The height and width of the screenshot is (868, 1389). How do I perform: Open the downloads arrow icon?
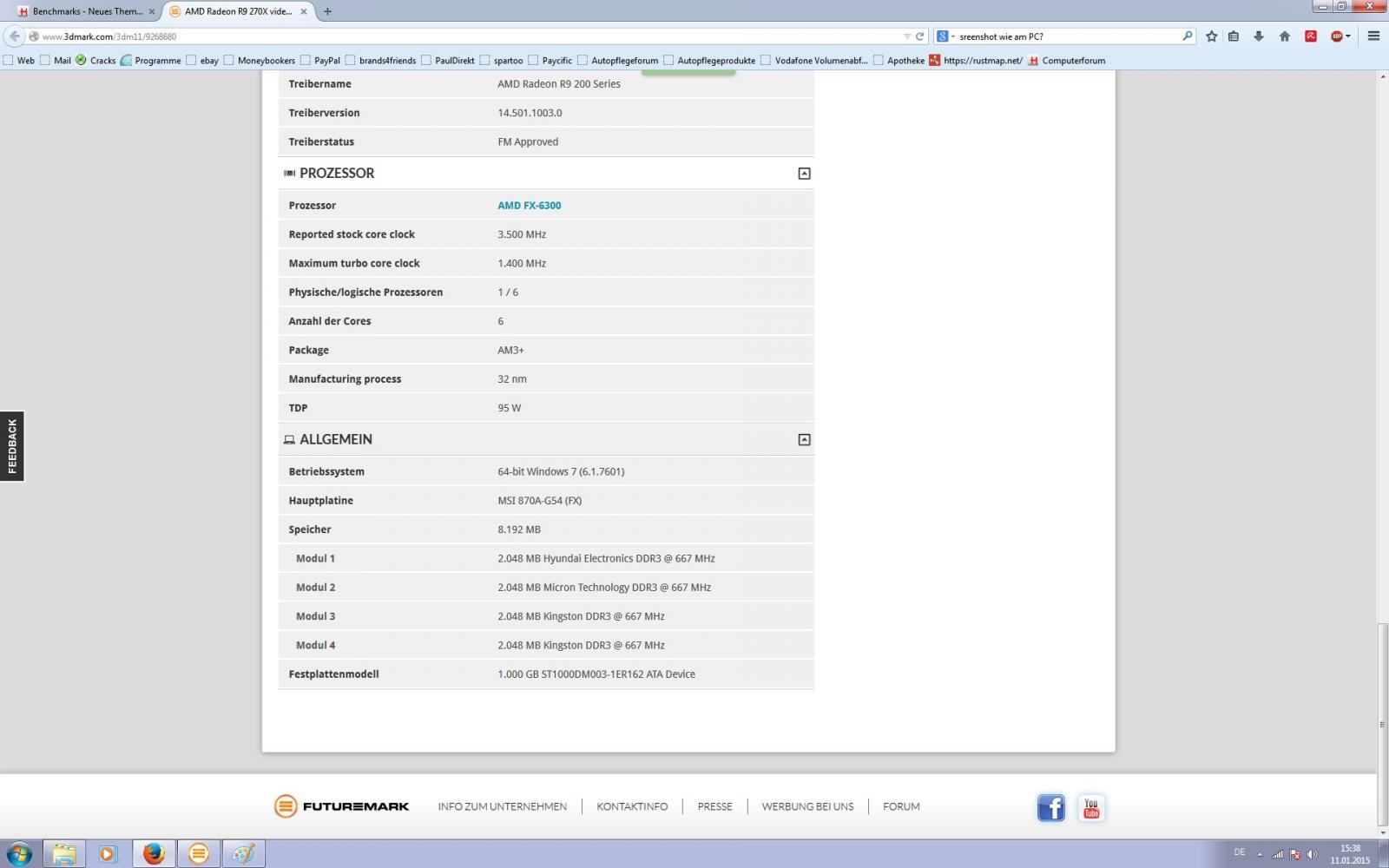tap(1259, 36)
